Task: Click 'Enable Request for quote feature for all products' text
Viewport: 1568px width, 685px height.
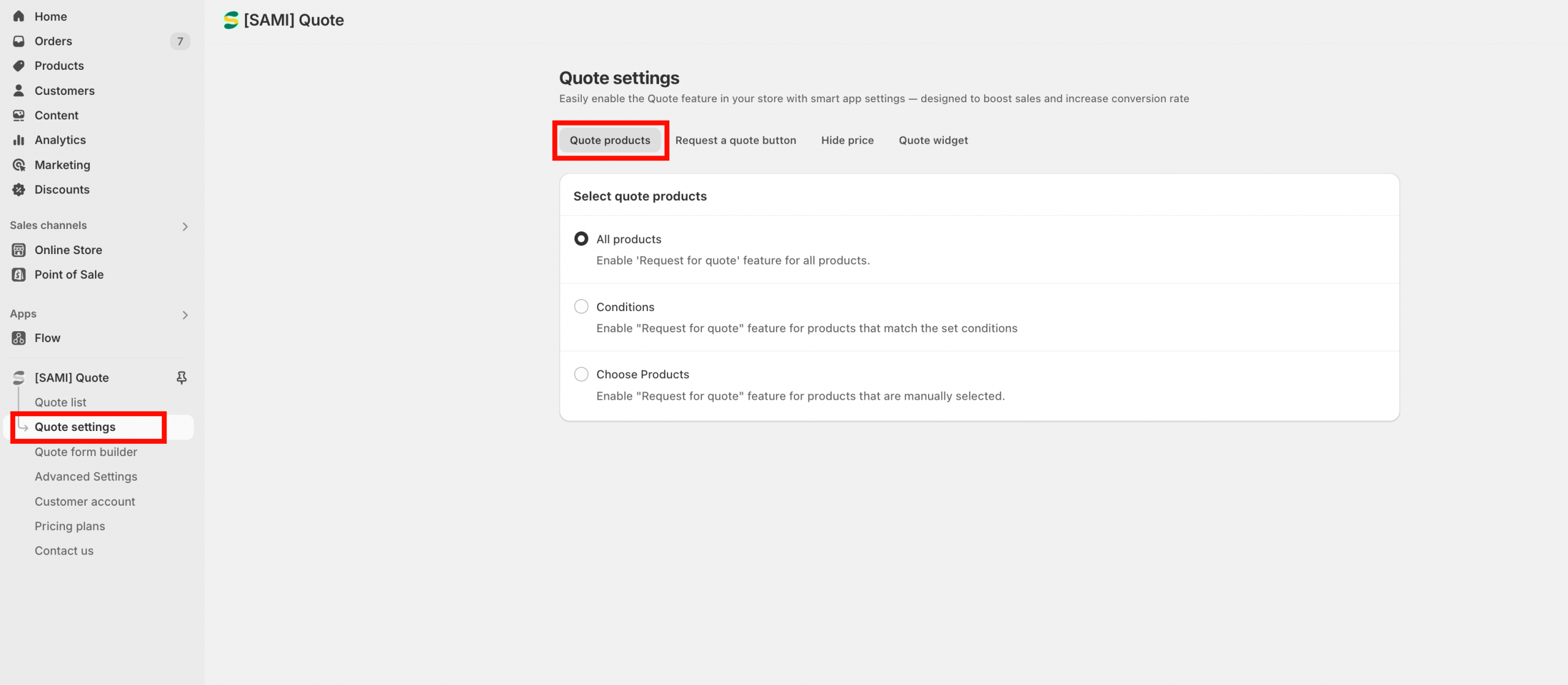Action: [x=733, y=260]
